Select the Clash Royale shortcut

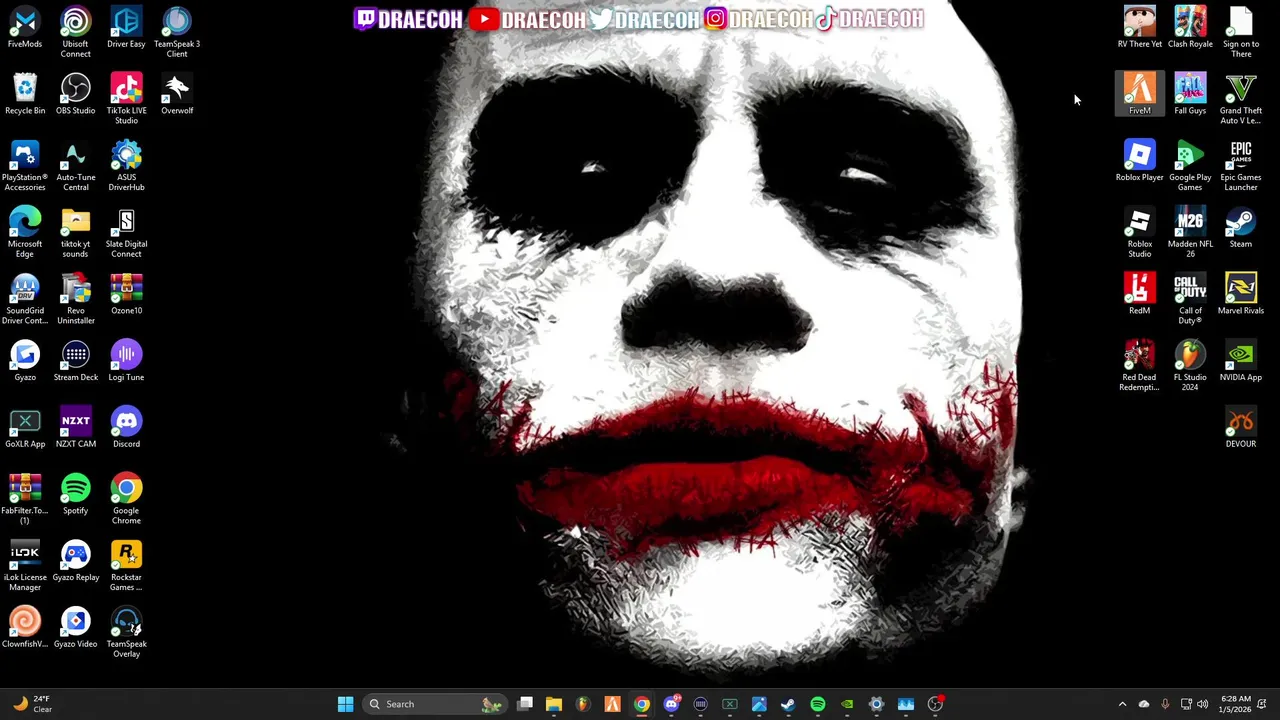click(1190, 28)
